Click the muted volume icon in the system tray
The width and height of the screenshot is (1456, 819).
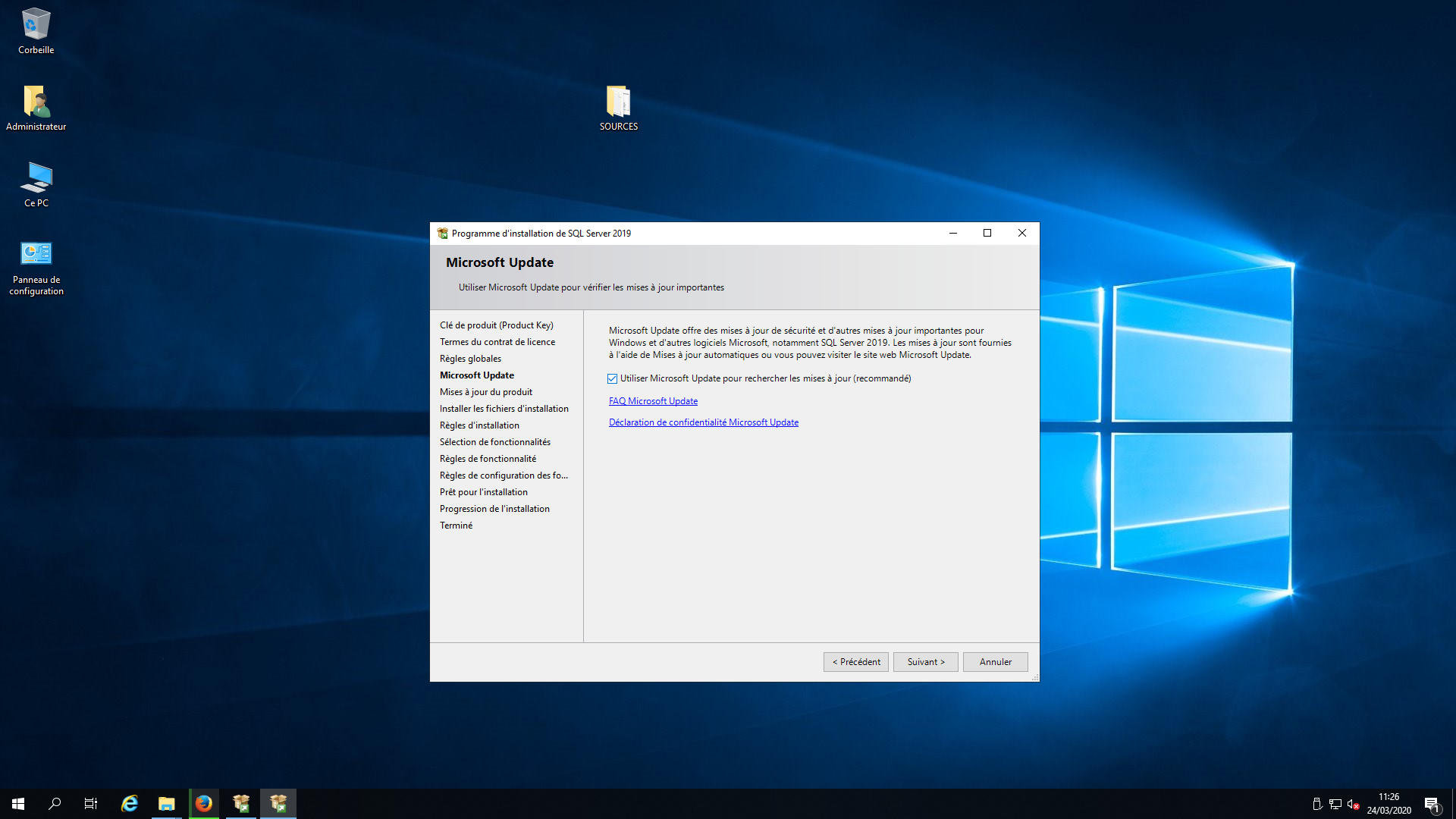1354,804
